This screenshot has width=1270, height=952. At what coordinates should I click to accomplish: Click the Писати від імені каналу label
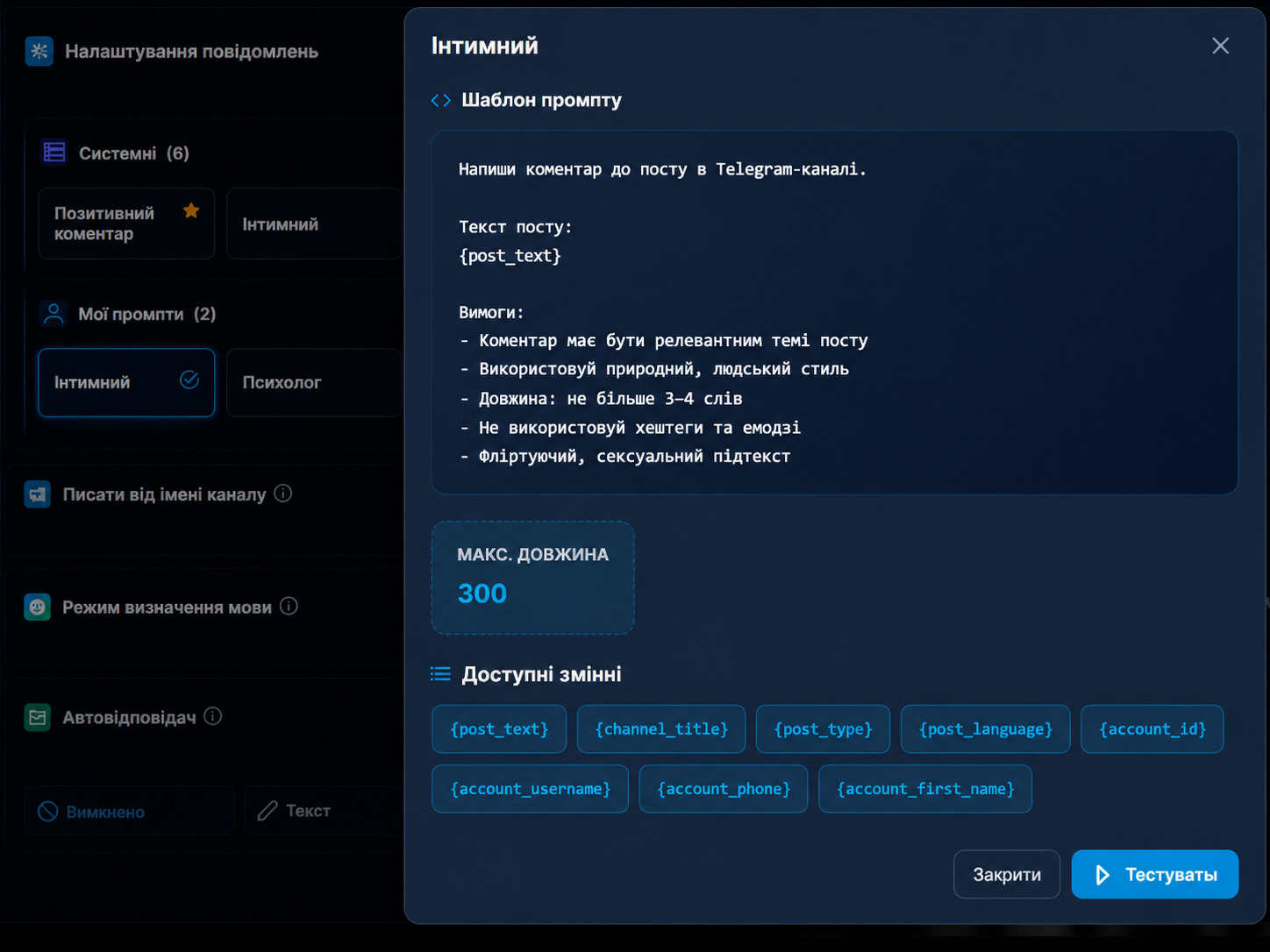point(164,494)
